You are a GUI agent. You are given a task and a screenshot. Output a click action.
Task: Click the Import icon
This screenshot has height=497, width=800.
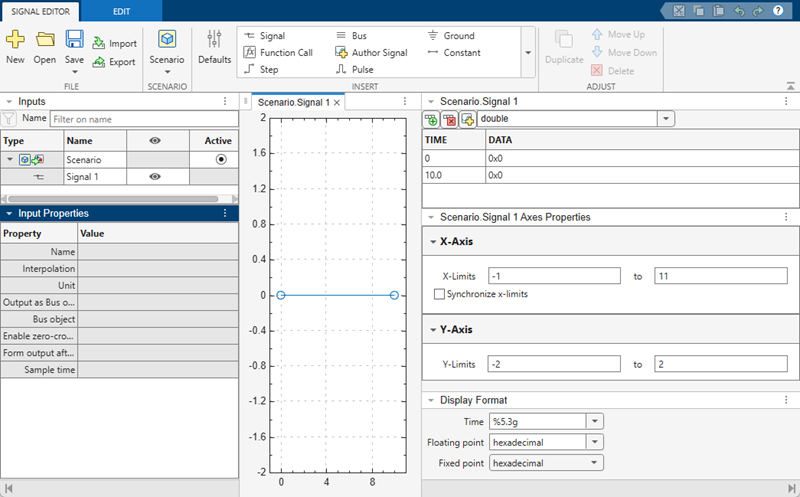(114, 44)
